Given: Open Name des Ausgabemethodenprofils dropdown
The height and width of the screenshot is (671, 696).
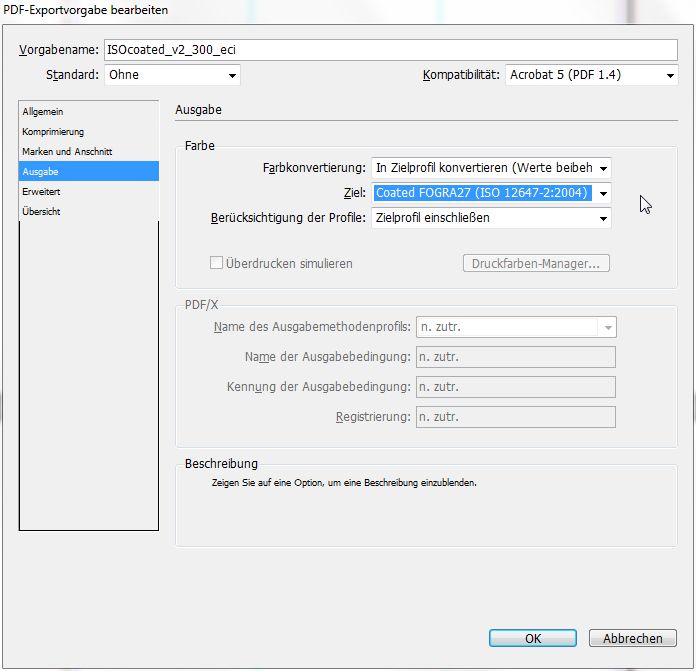Looking at the screenshot, I should (x=515, y=327).
